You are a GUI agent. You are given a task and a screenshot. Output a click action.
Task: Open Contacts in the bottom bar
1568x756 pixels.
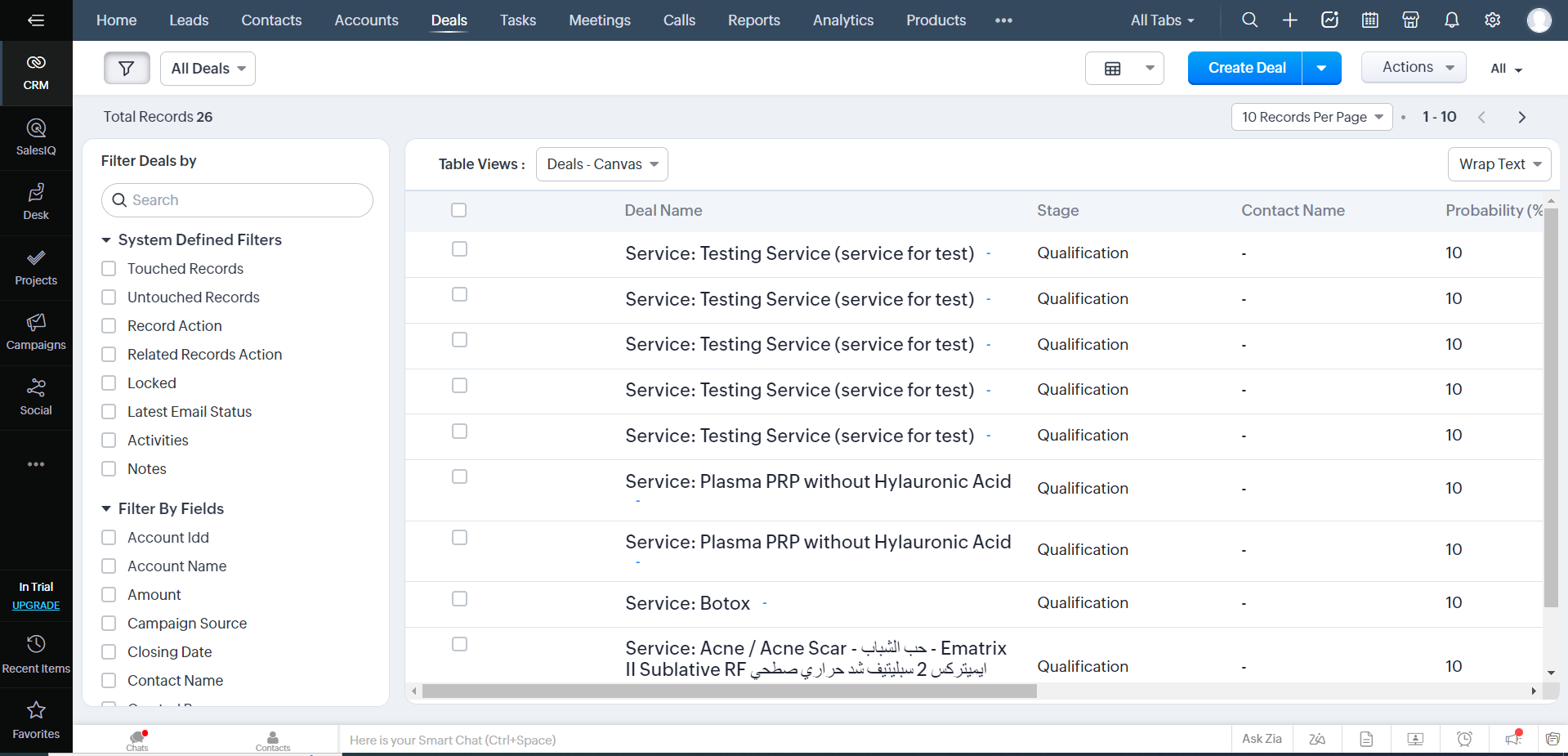[273, 740]
